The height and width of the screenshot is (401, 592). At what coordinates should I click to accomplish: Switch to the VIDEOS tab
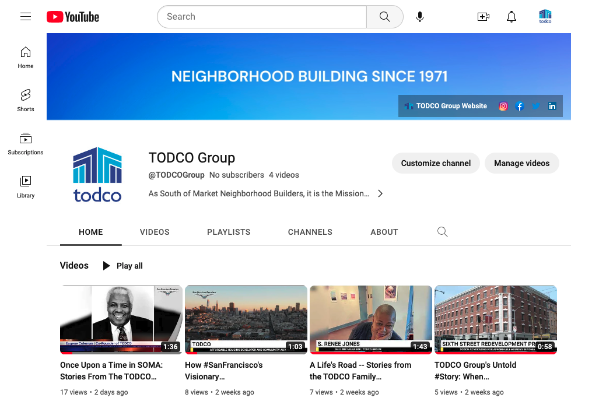click(154, 232)
